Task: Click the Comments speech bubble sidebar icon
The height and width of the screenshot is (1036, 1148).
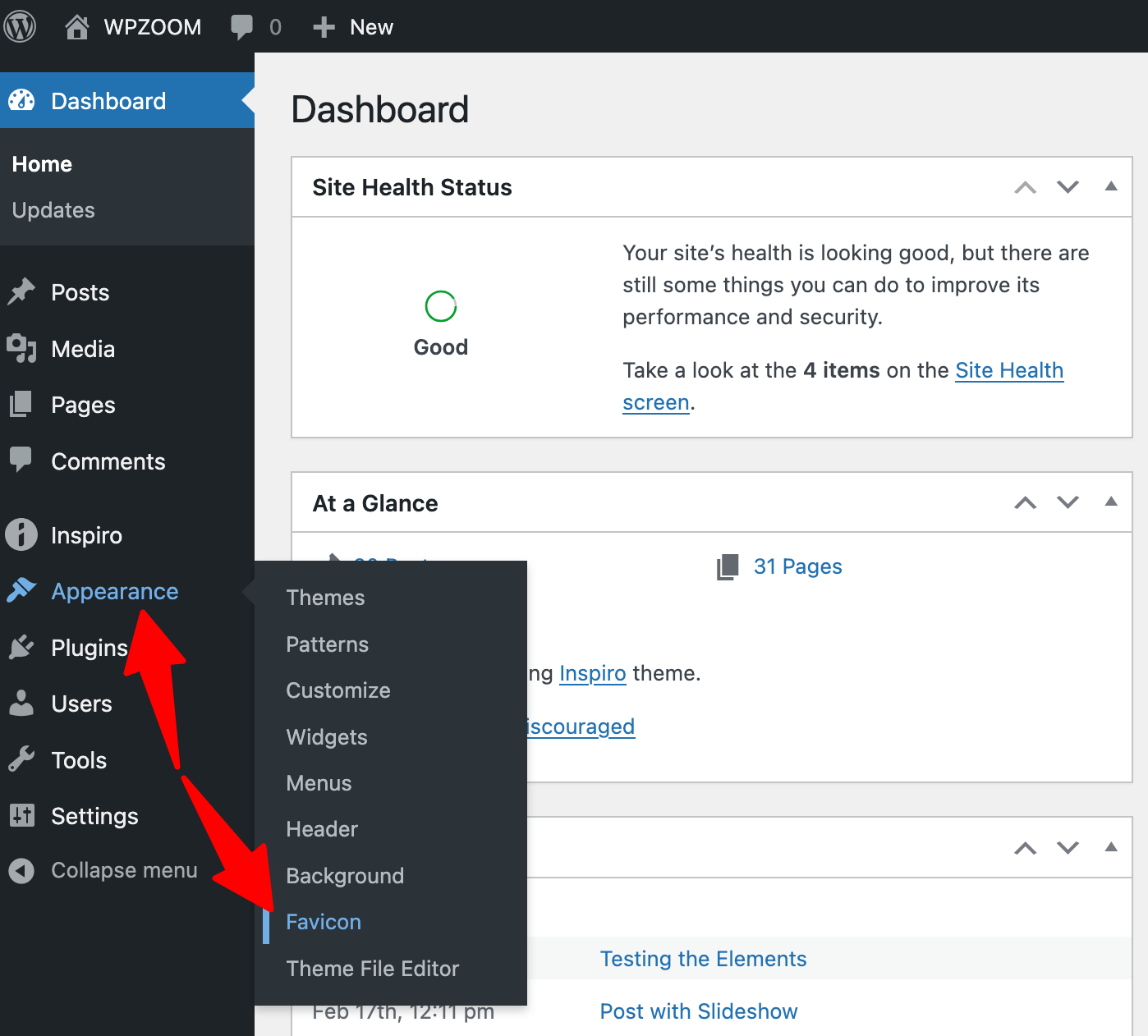Action: (x=21, y=461)
